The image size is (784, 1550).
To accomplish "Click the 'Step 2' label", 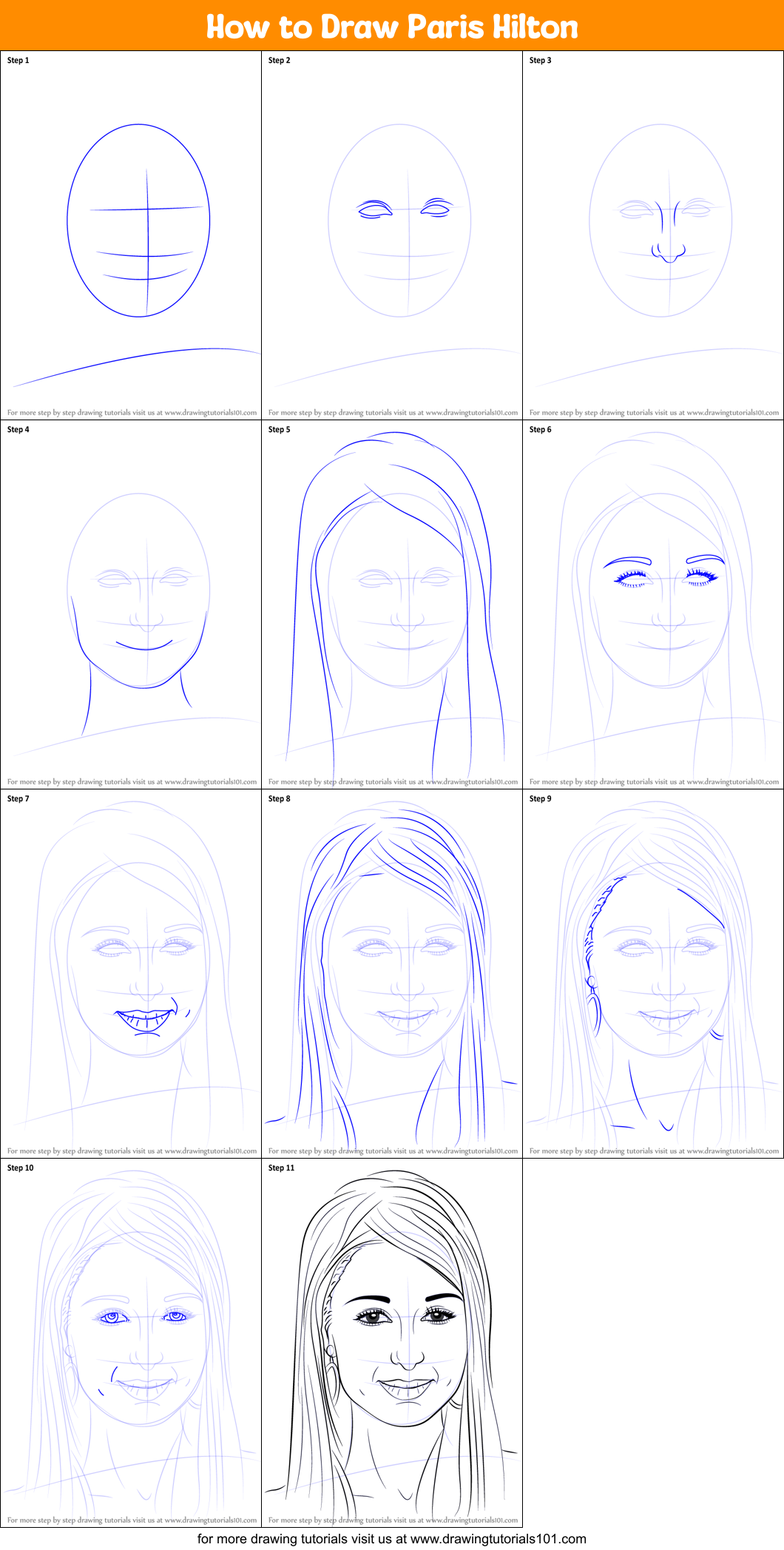I will point(280,61).
